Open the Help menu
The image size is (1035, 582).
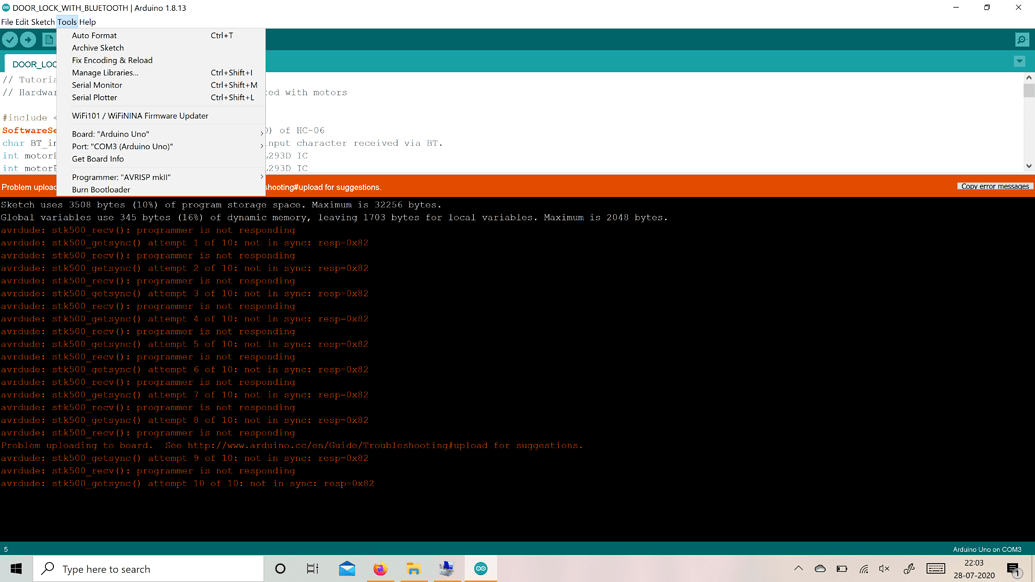[86, 21]
